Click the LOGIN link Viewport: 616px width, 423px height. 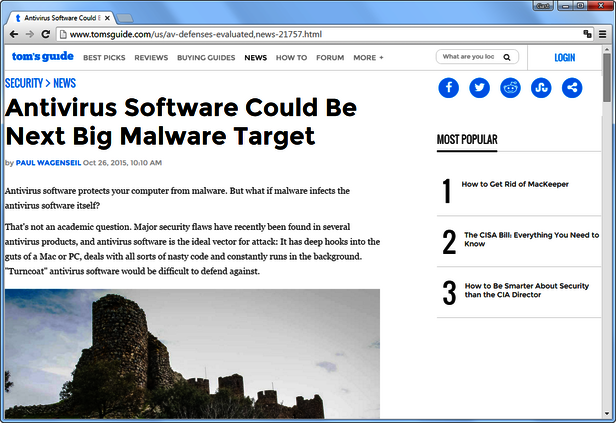tap(564, 58)
